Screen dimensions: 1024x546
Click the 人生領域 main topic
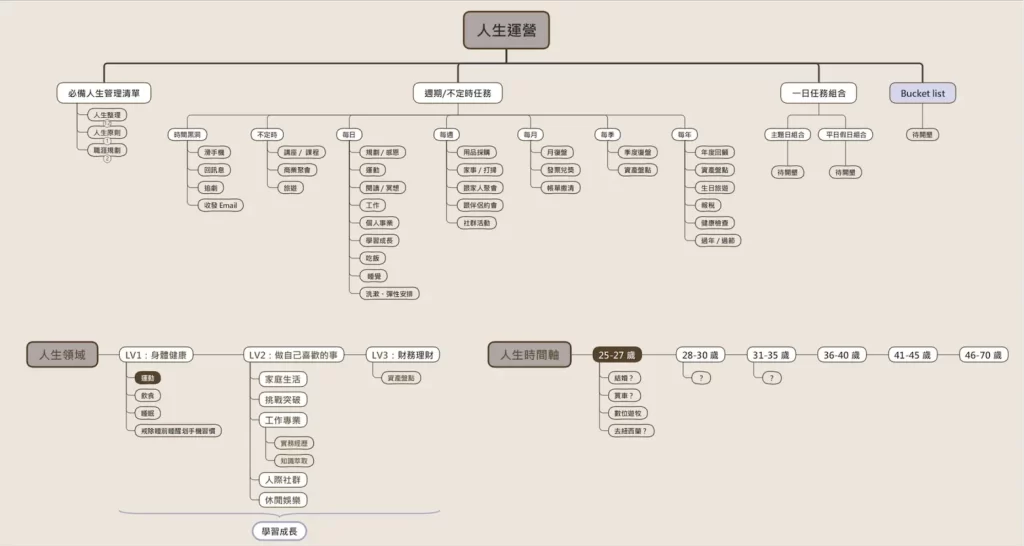point(62,355)
